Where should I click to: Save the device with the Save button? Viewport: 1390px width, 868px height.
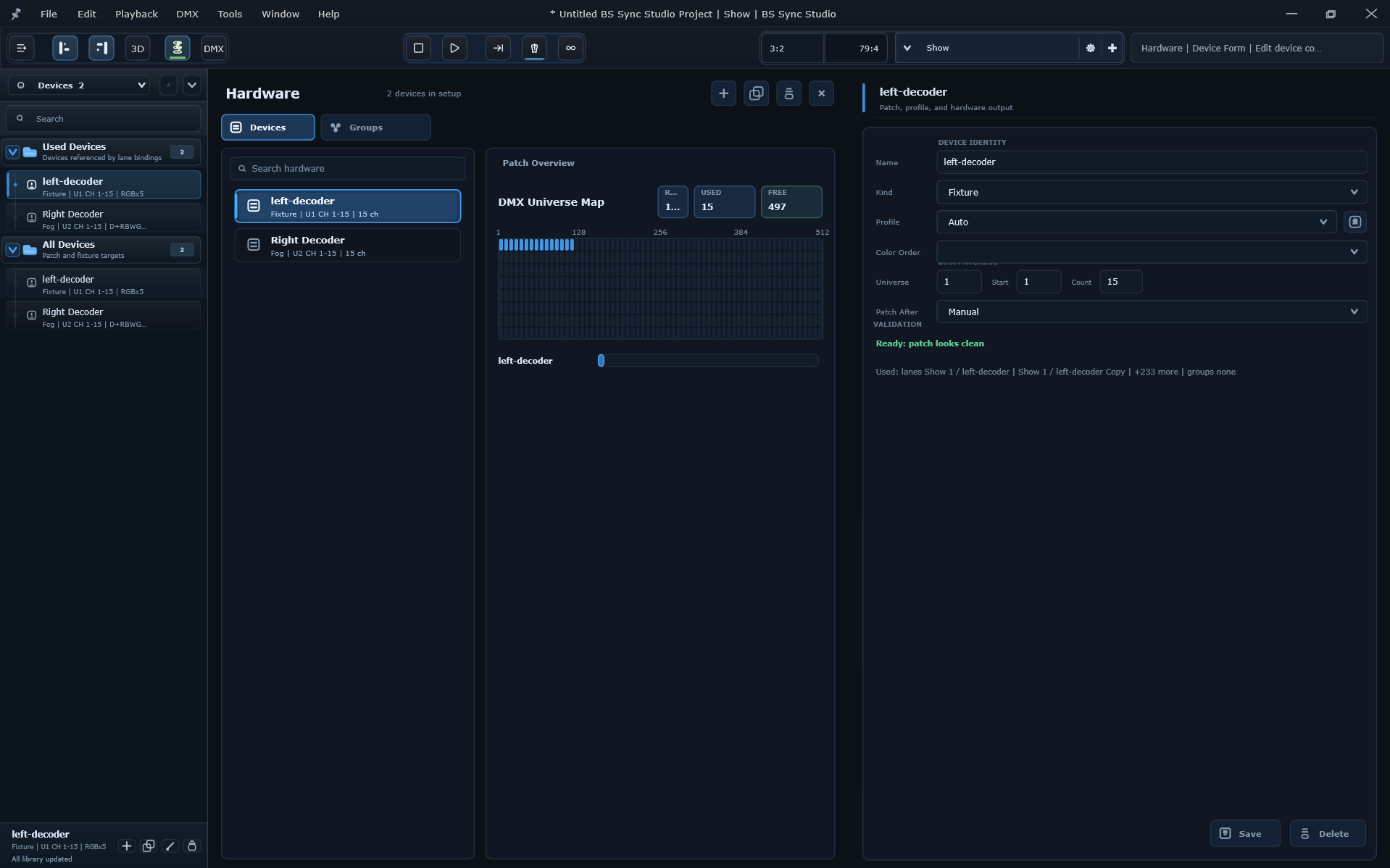[1244, 834]
